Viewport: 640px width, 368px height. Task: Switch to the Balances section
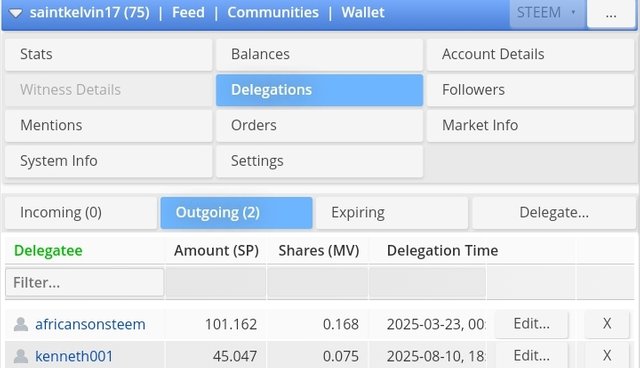pyautogui.click(x=319, y=54)
